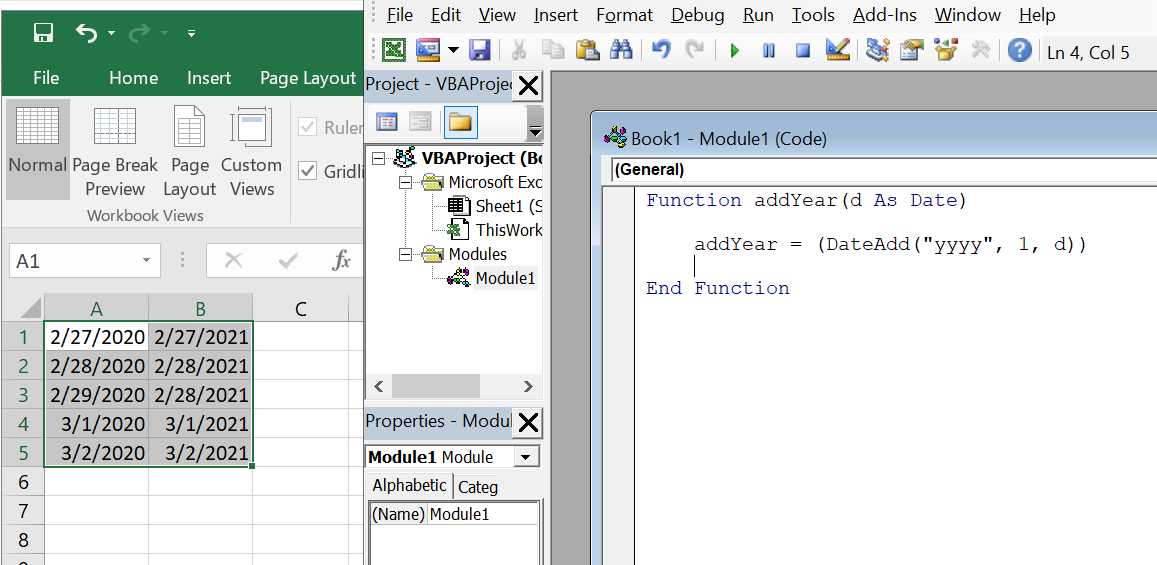Open Customize Quick Access Toolbar dropdown
This screenshot has height=565, width=1157.
click(x=192, y=33)
